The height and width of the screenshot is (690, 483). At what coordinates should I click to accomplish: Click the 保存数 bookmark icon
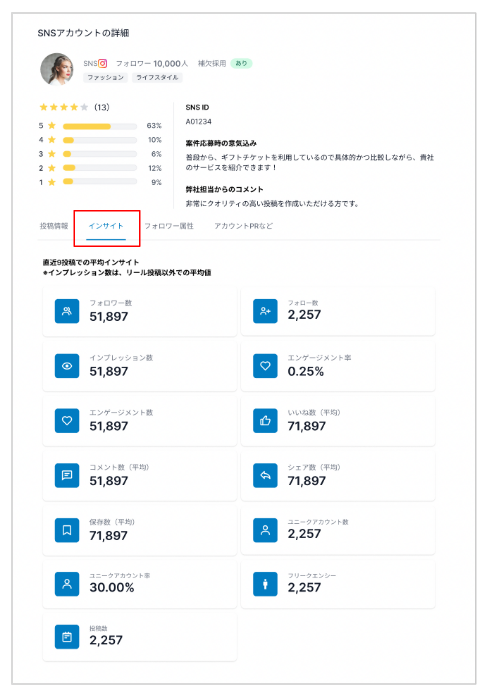[67, 530]
